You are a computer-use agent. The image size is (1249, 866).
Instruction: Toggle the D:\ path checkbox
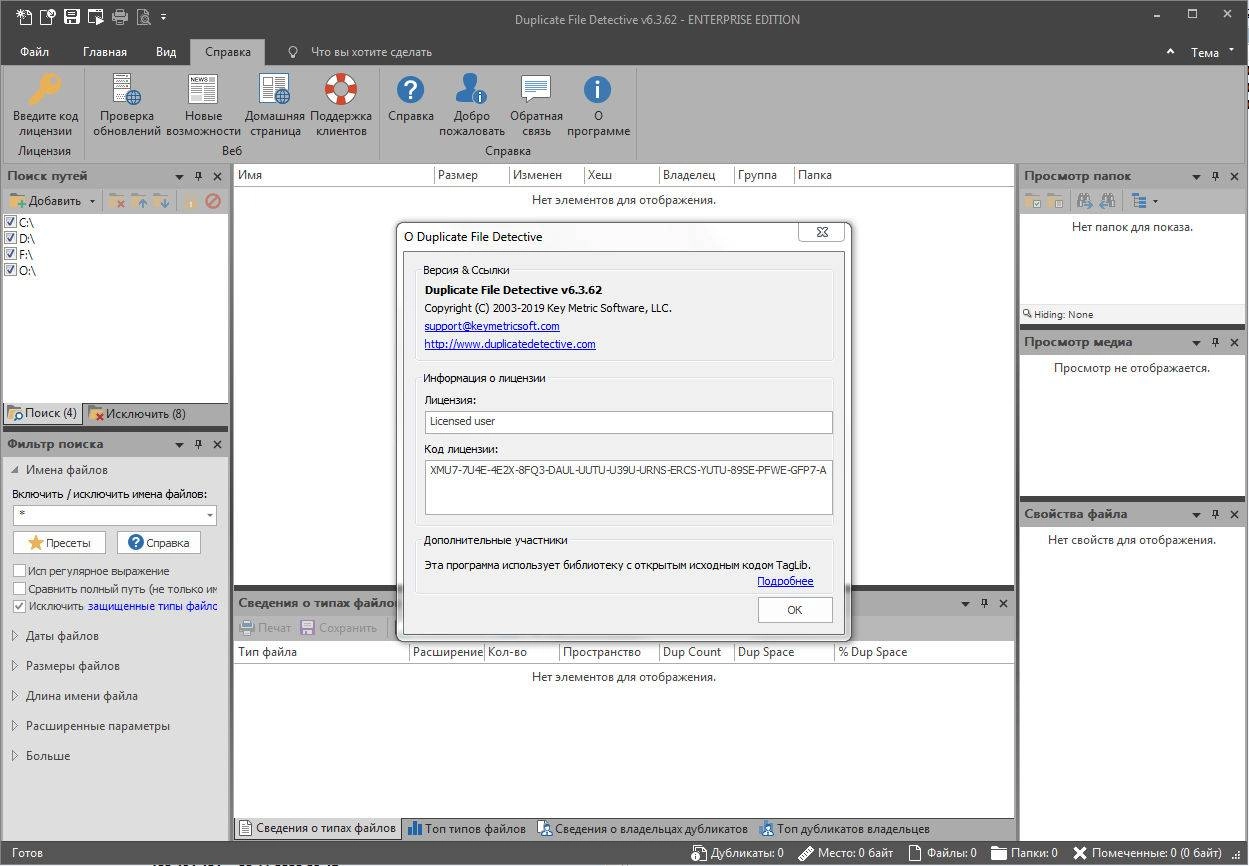point(11,238)
